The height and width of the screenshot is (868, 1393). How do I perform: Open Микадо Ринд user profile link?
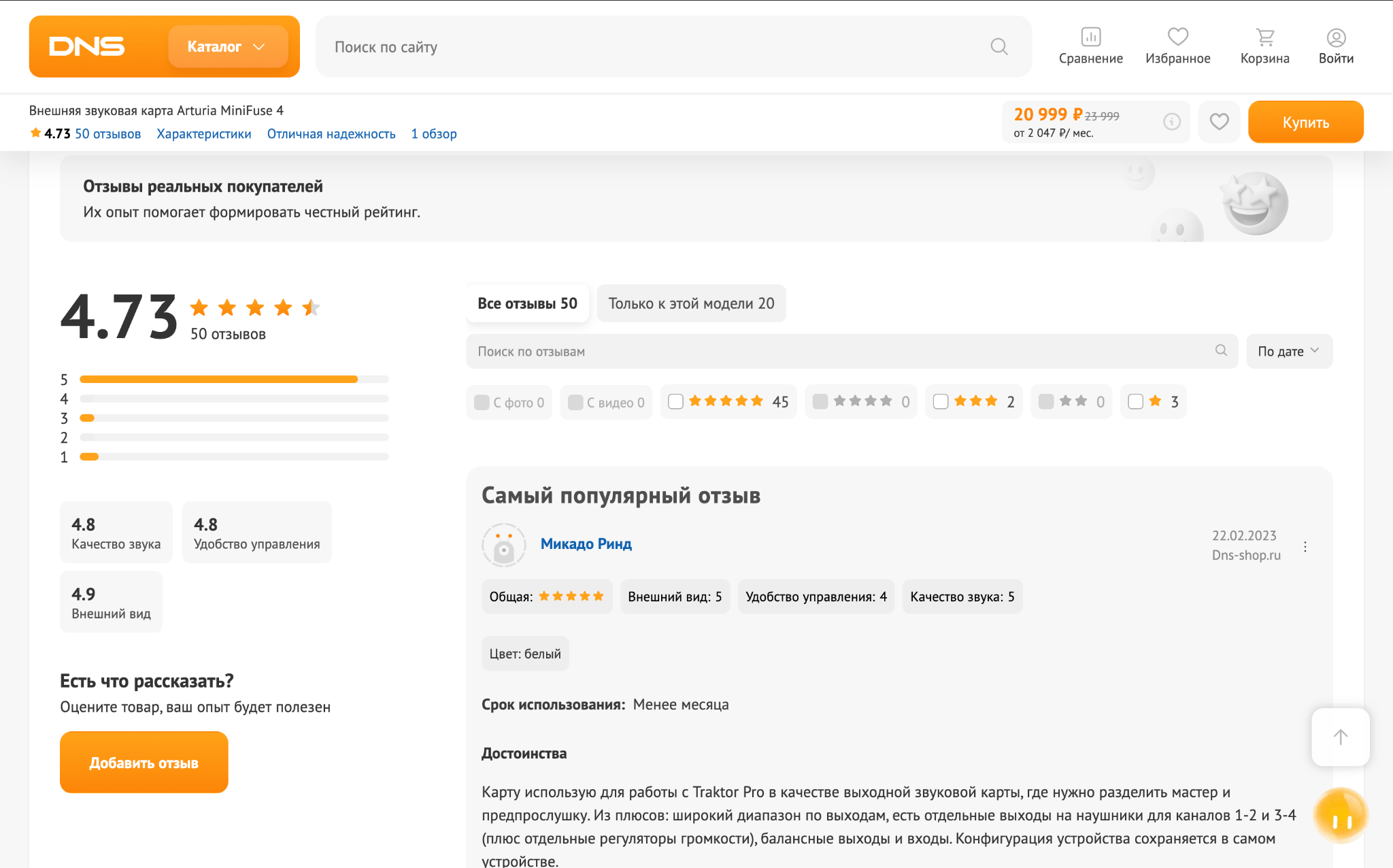586,544
